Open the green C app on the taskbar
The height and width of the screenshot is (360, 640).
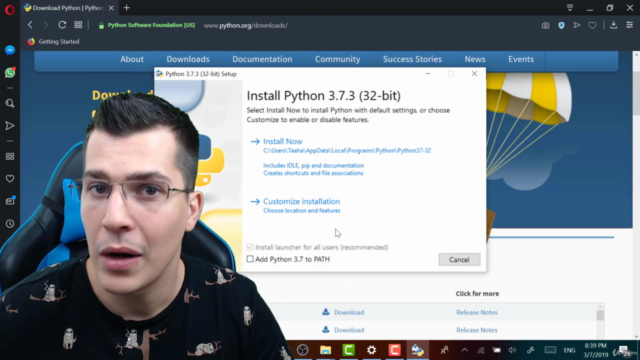click(348, 350)
